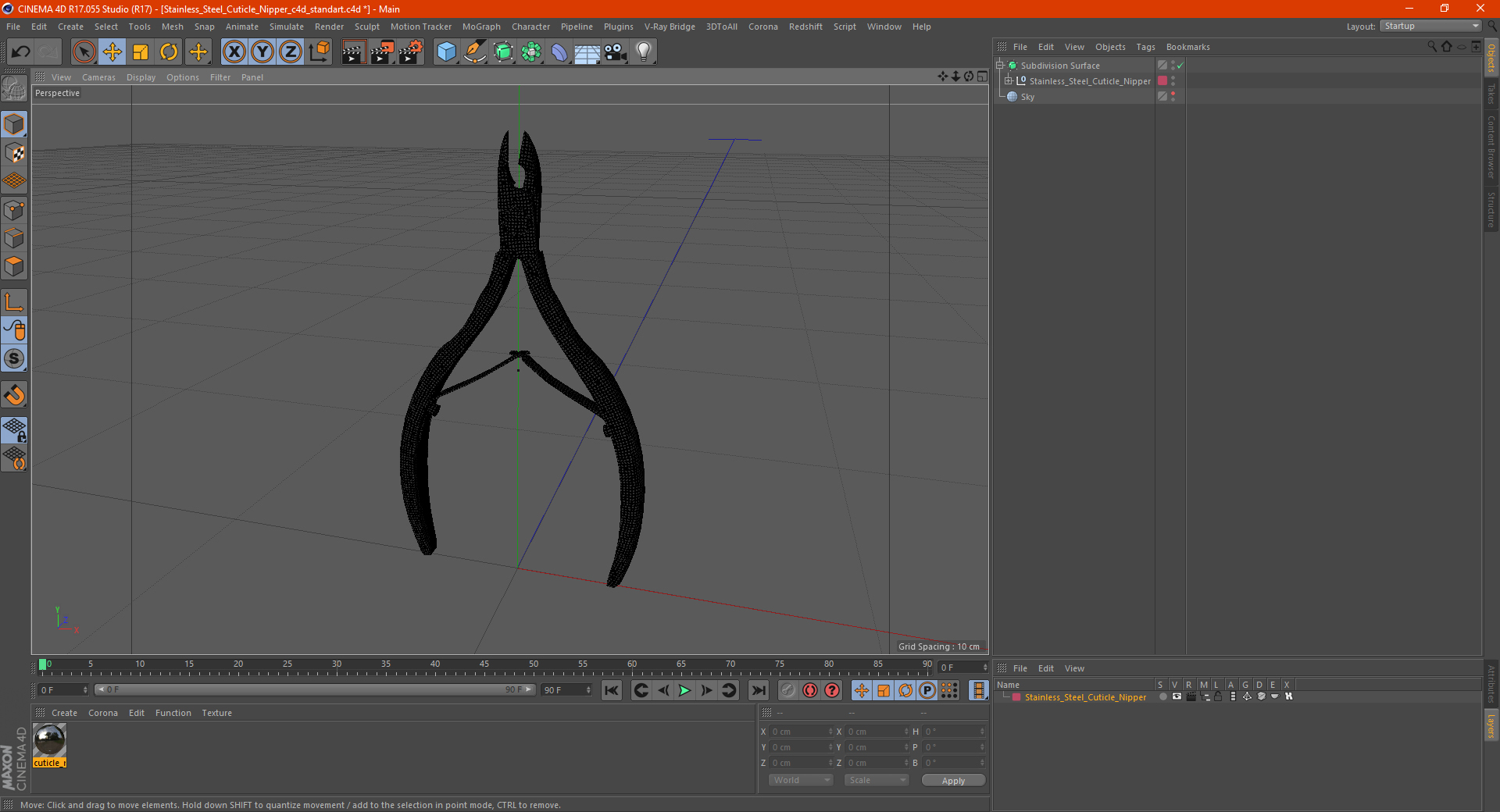Enable the Axis mode L-shaped icon

(x=14, y=302)
